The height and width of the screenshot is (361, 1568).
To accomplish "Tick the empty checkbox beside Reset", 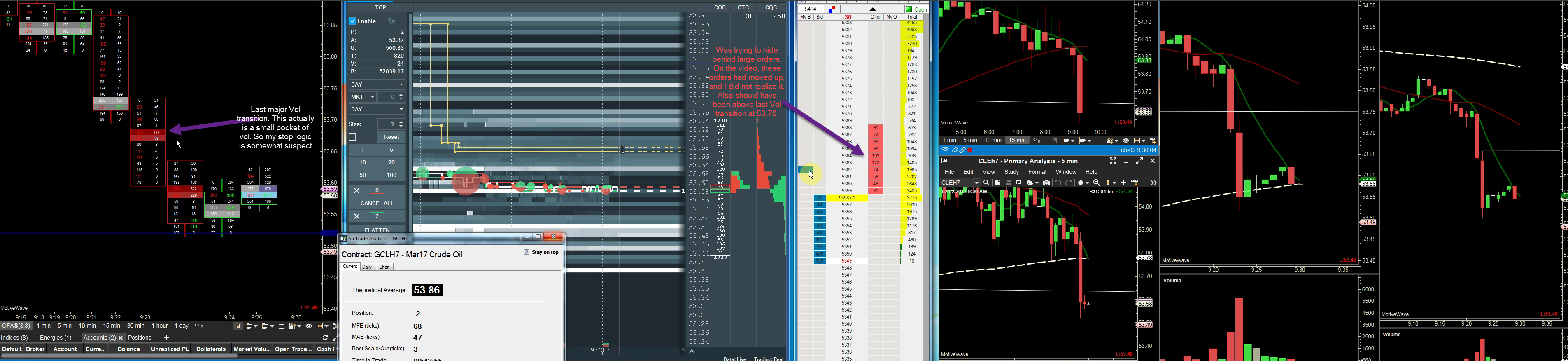I will 352,137.
